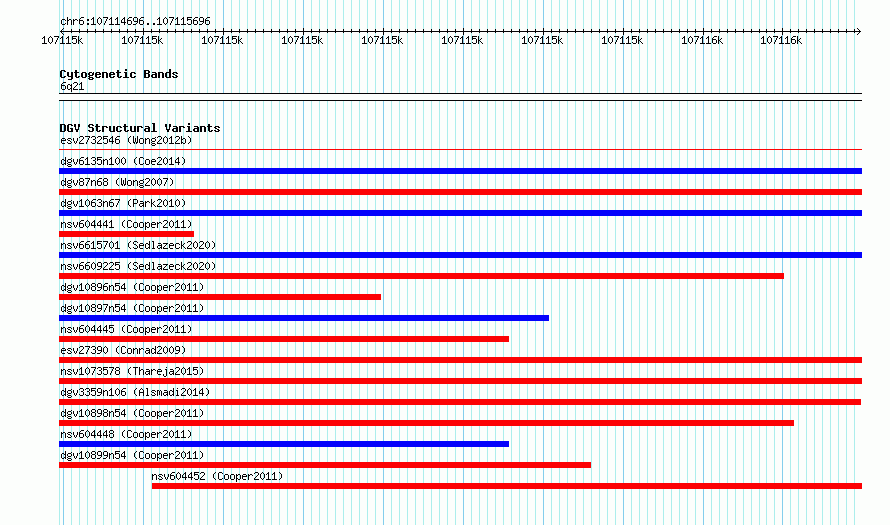Click the dgv10898n54 red bar
Image resolution: width=890 pixels, height=525 pixels.
pos(426,423)
